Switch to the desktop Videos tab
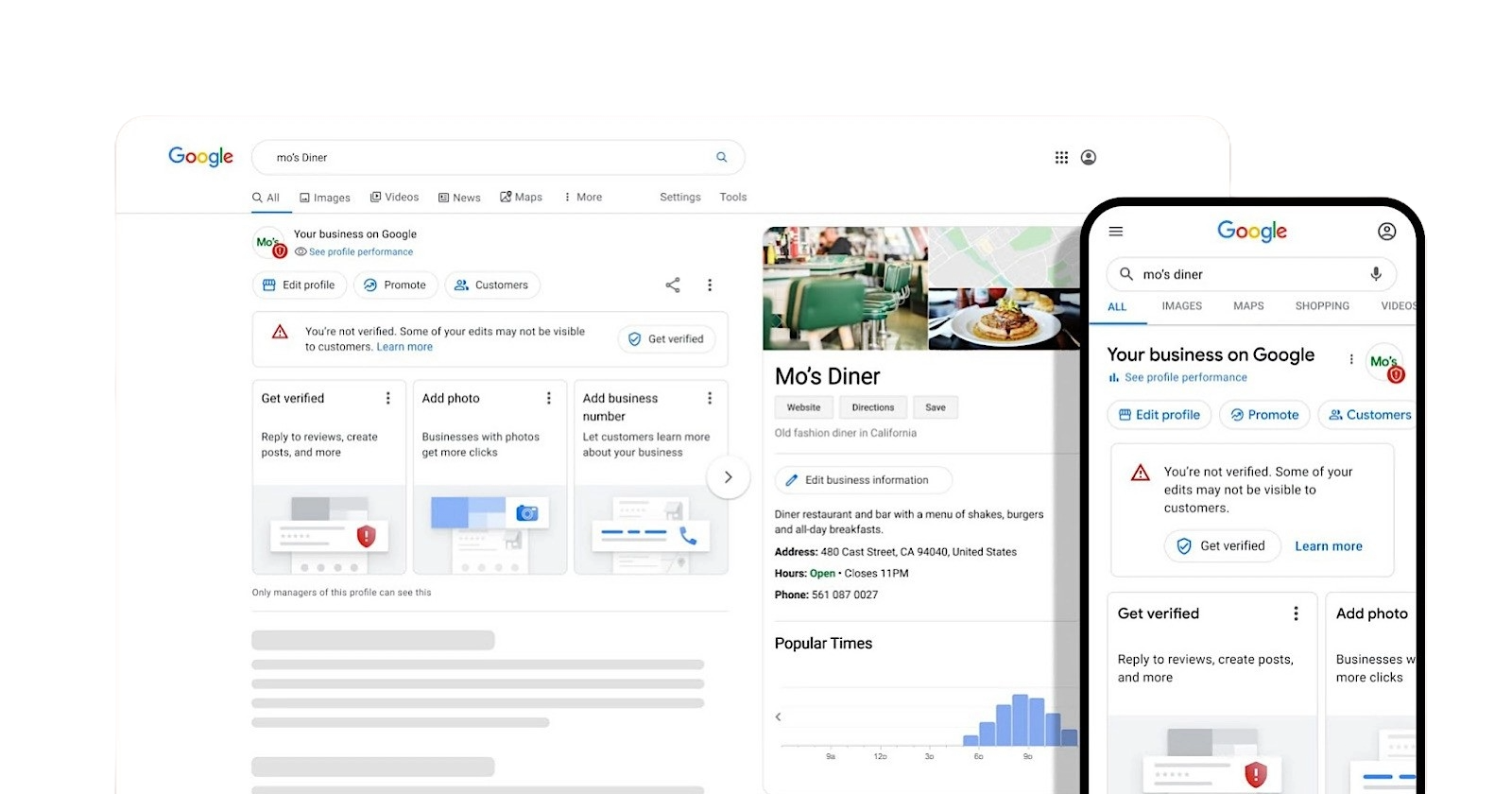 point(394,198)
